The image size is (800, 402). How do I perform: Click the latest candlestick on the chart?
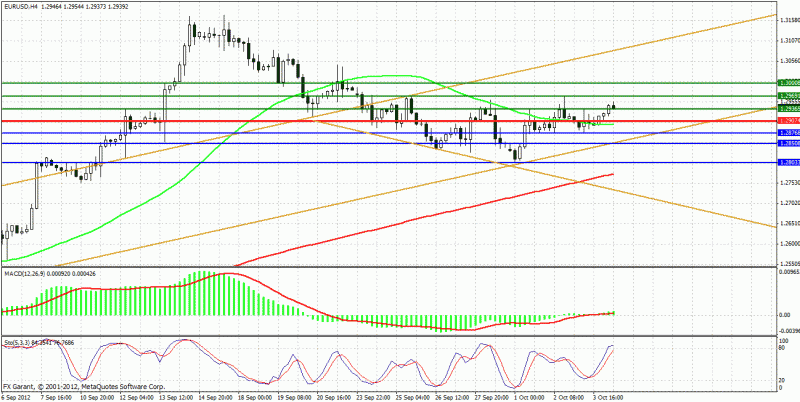pos(614,106)
